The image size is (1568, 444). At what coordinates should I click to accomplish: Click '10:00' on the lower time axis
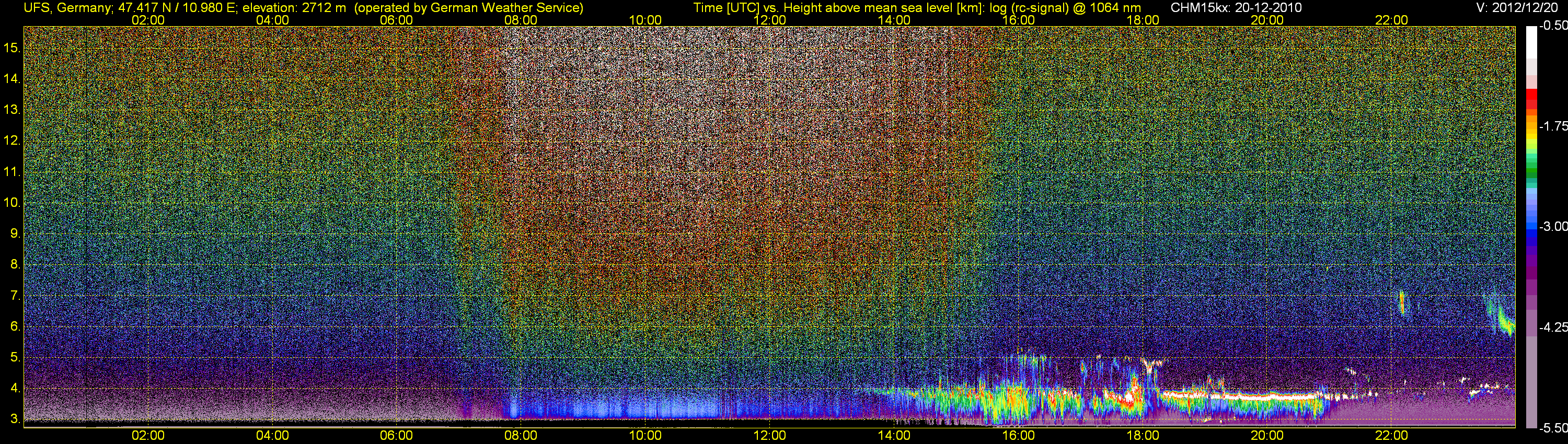pos(645,436)
